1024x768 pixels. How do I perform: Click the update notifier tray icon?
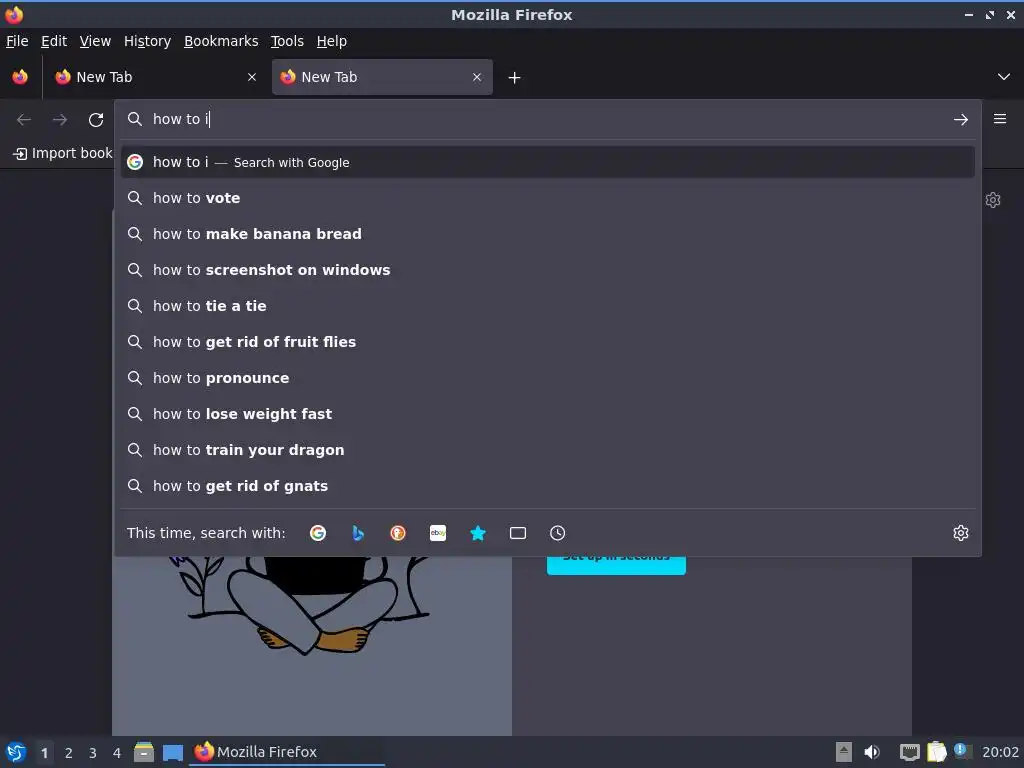coord(961,750)
